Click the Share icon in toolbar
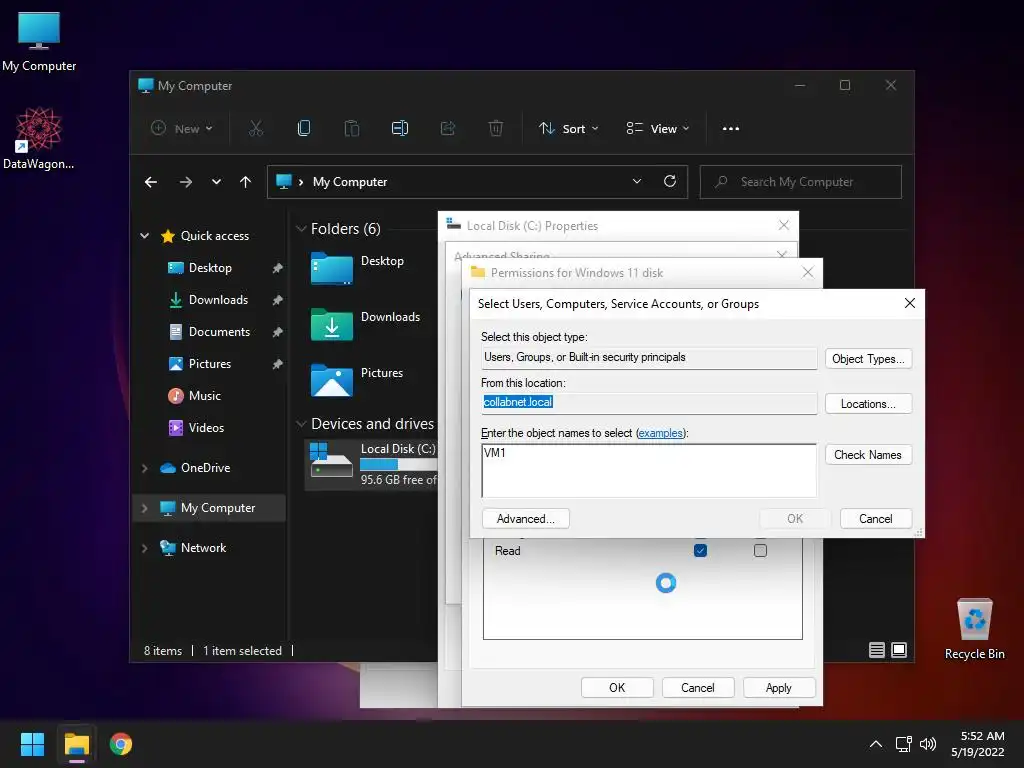 tap(448, 129)
